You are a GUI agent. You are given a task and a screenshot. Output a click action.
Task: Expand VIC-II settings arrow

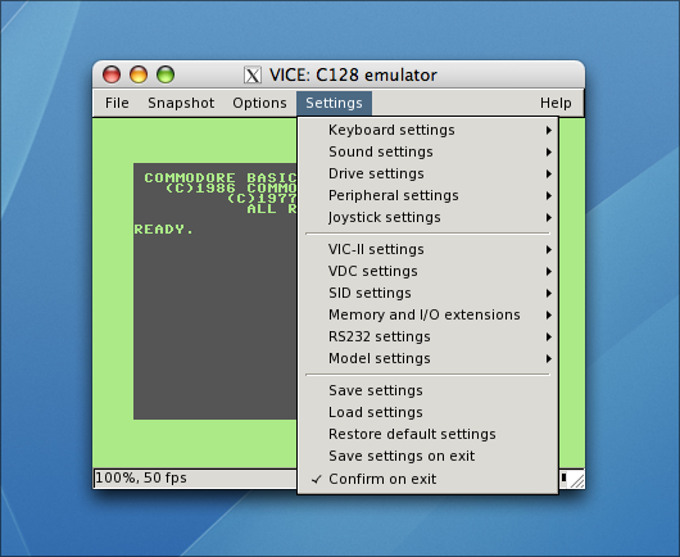point(549,249)
